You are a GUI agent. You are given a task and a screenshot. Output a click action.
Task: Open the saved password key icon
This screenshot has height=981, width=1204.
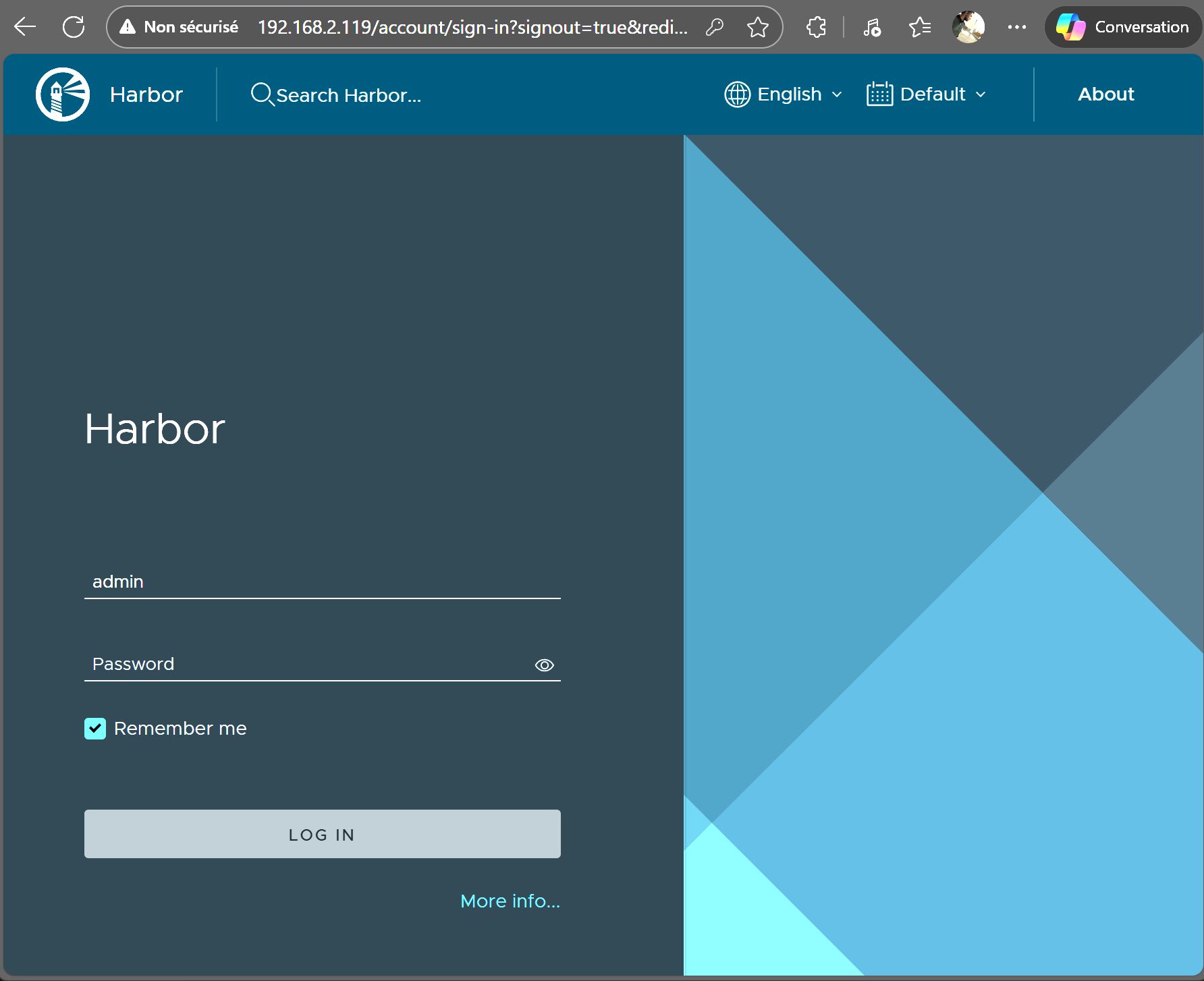tap(714, 27)
